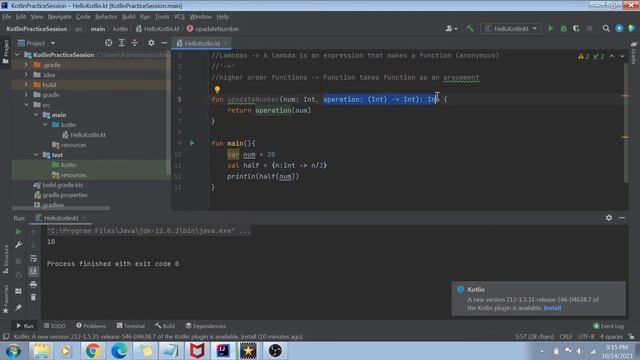Select gradle.properties in the project tree
Screen dimensions: 640x360
(61, 195)
